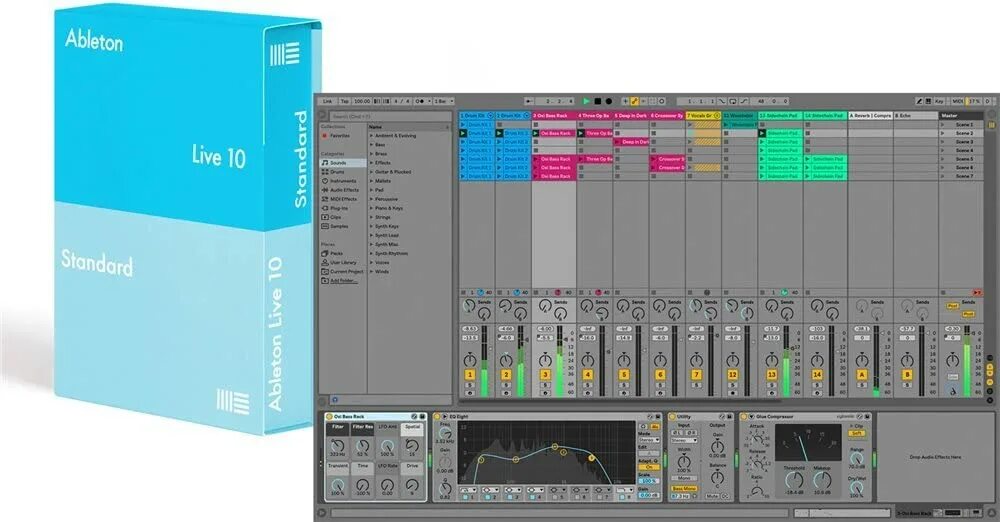Click the metronome icon next to 4/4
This screenshot has height=522, width=1000.
click(x=420, y=101)
